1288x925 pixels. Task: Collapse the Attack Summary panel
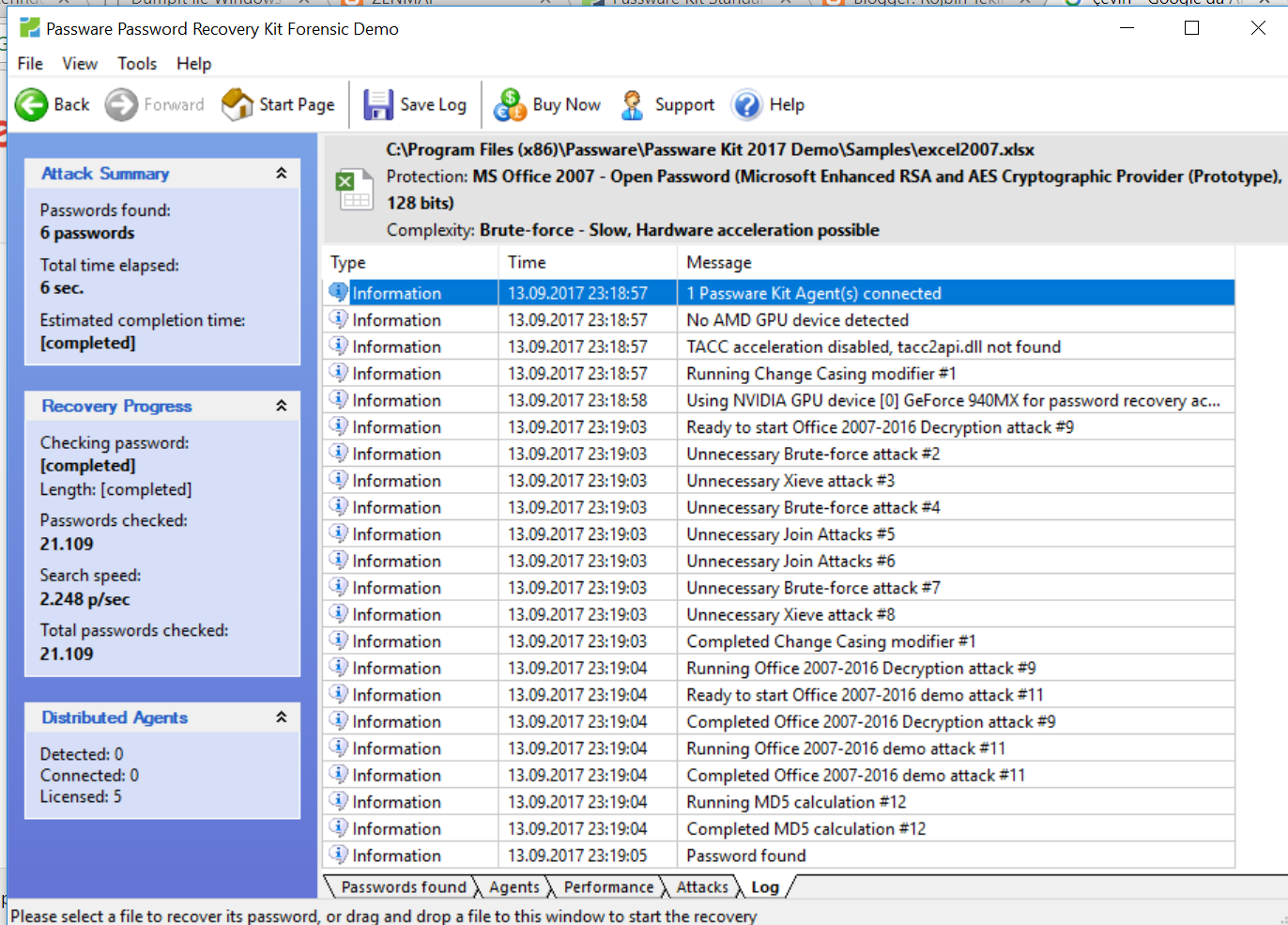pos(281,173)
